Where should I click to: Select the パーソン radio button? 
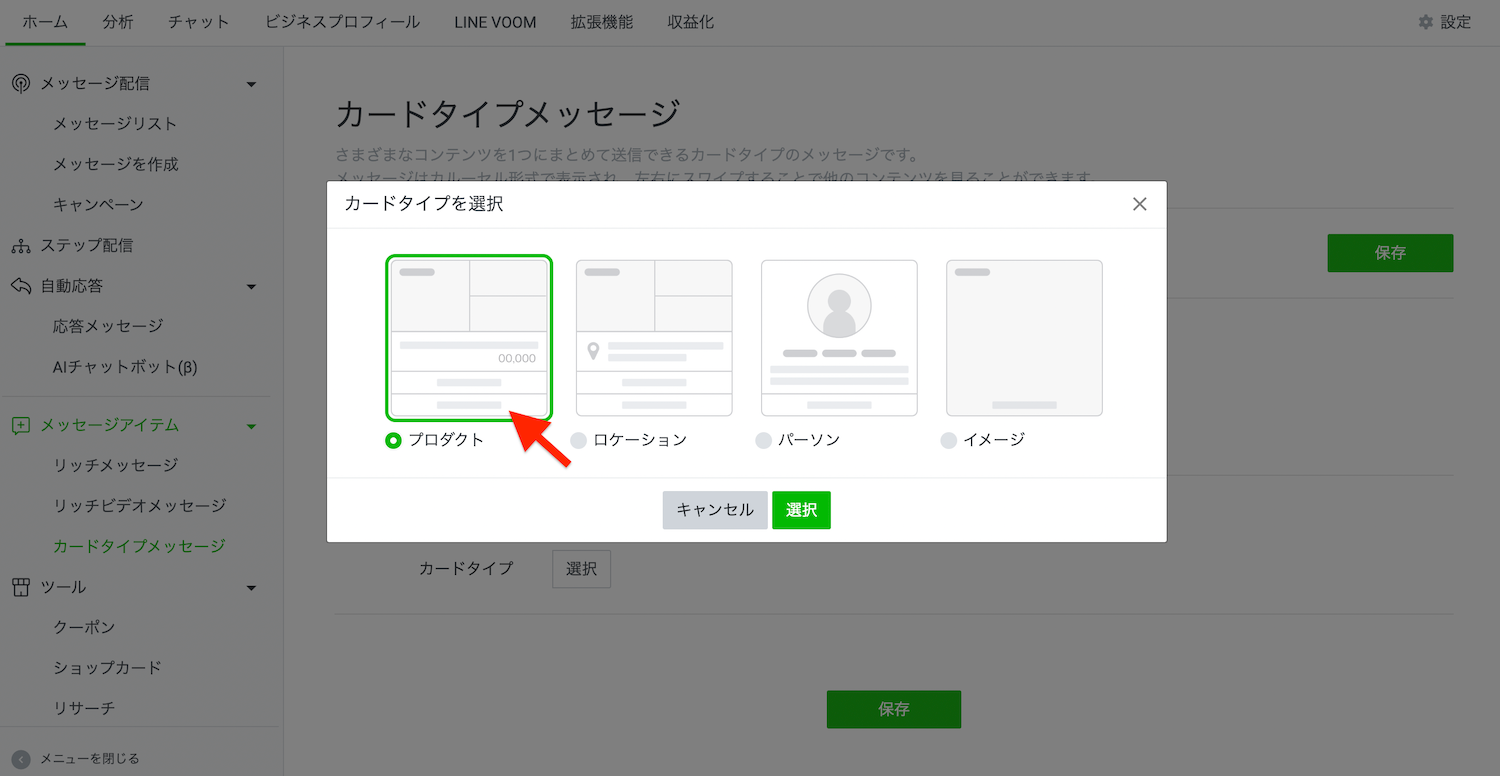[764, 440]
